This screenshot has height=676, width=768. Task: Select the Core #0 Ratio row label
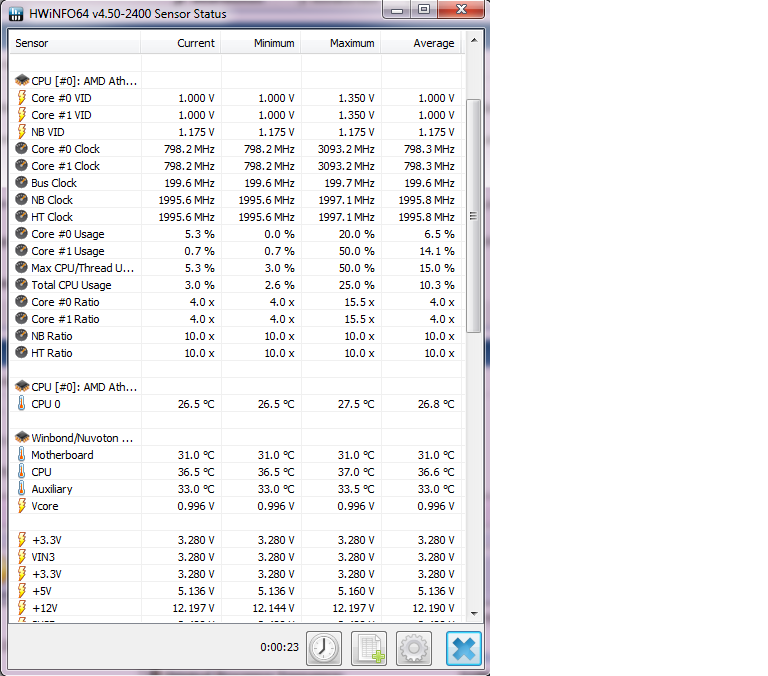tap(65, 302)
